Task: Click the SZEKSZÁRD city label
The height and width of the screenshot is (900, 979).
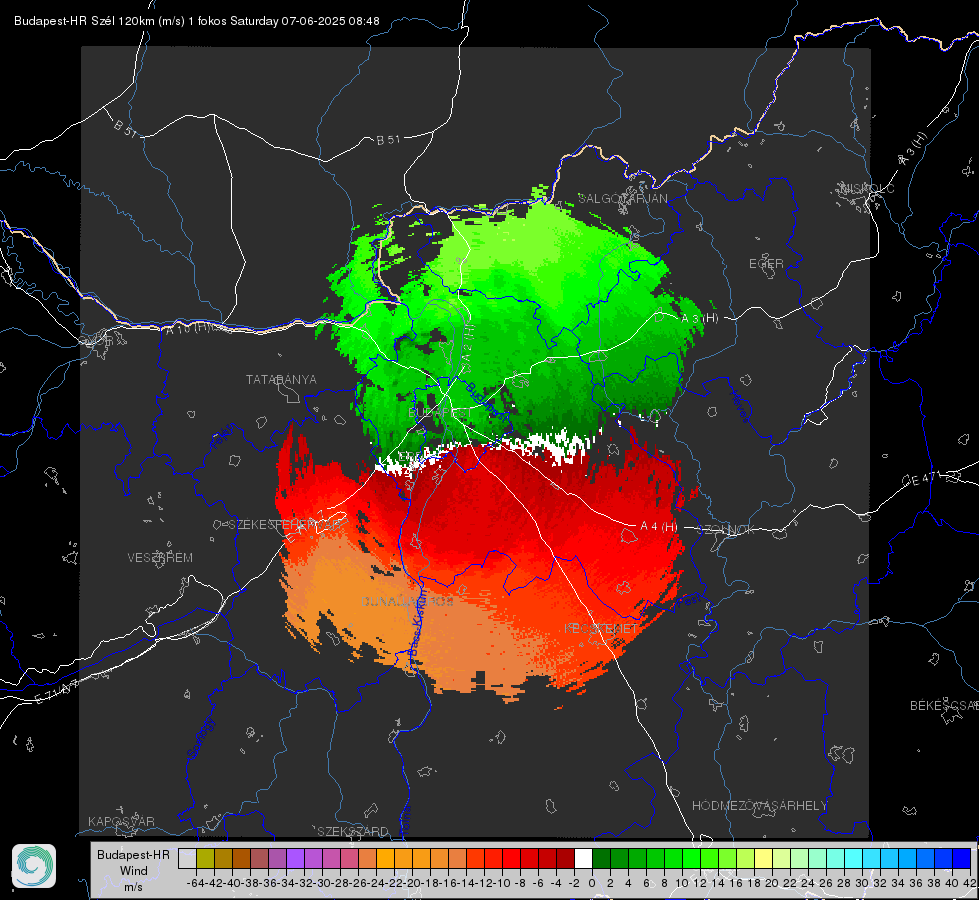Action: [353, 831]
